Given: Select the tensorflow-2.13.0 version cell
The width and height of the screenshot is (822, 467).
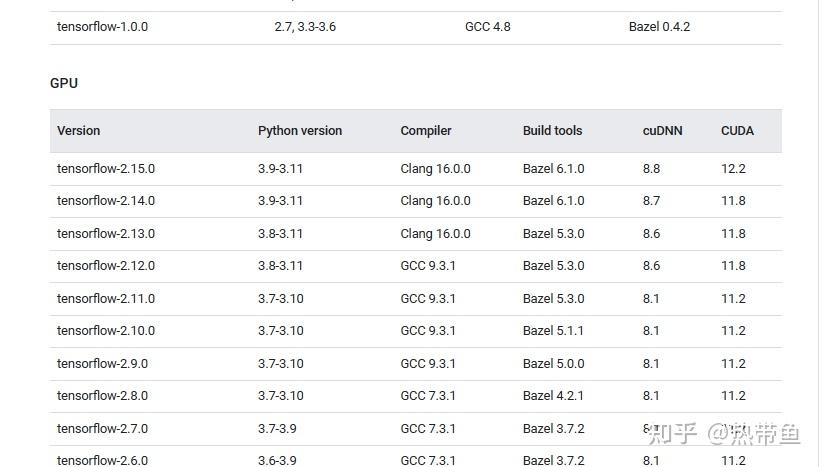Looking at the screenshot, I should (x=106, y=234).
